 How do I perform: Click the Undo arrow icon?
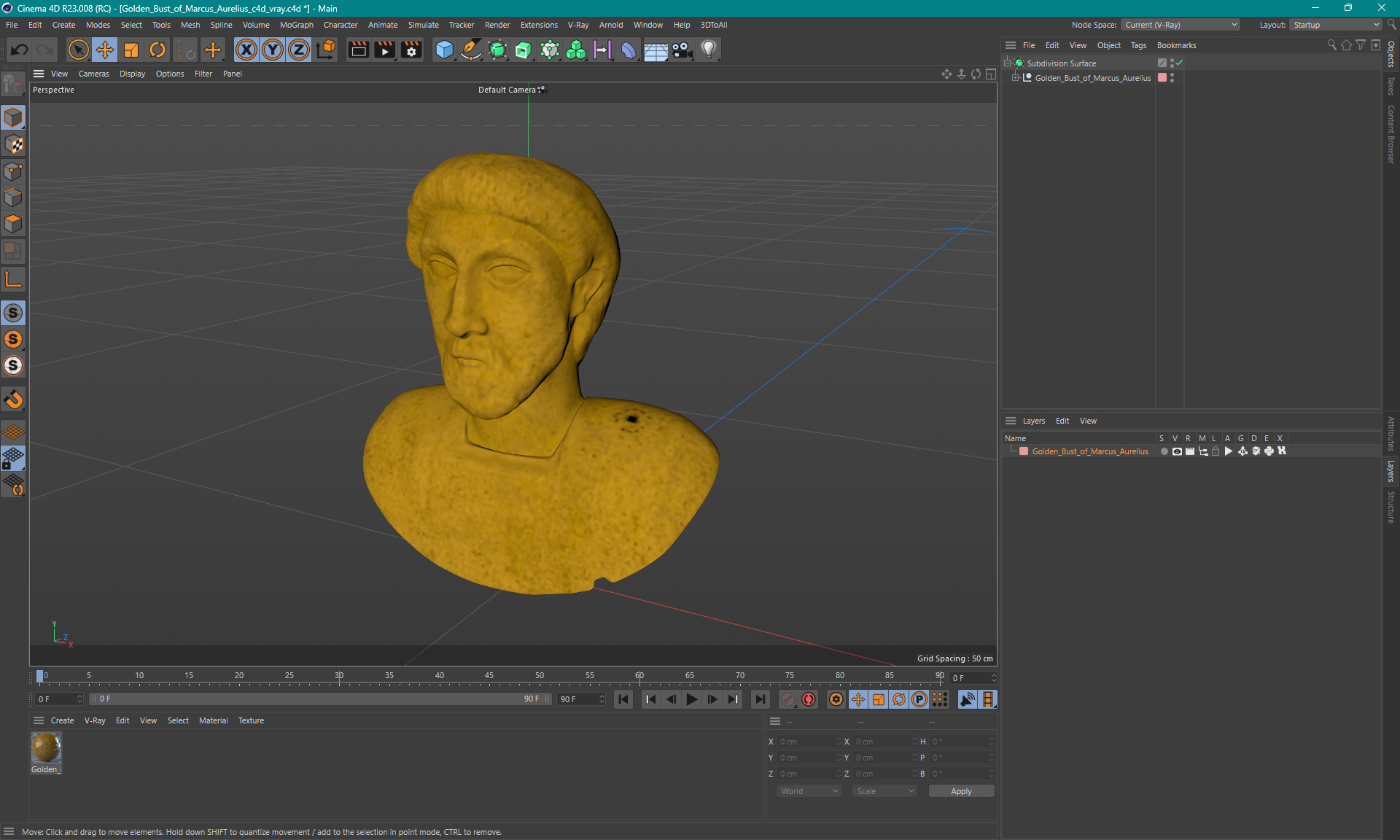point(20,50)
